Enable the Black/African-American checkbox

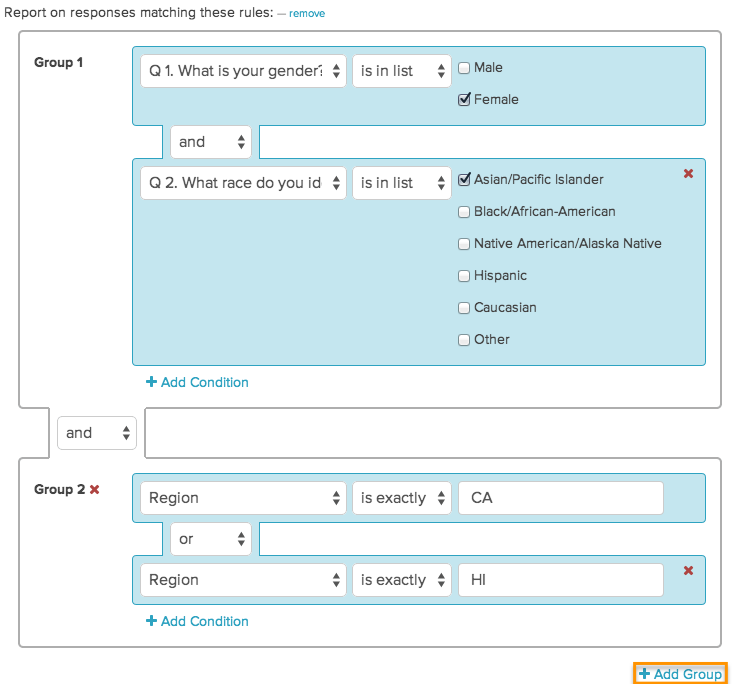(464, 212)
